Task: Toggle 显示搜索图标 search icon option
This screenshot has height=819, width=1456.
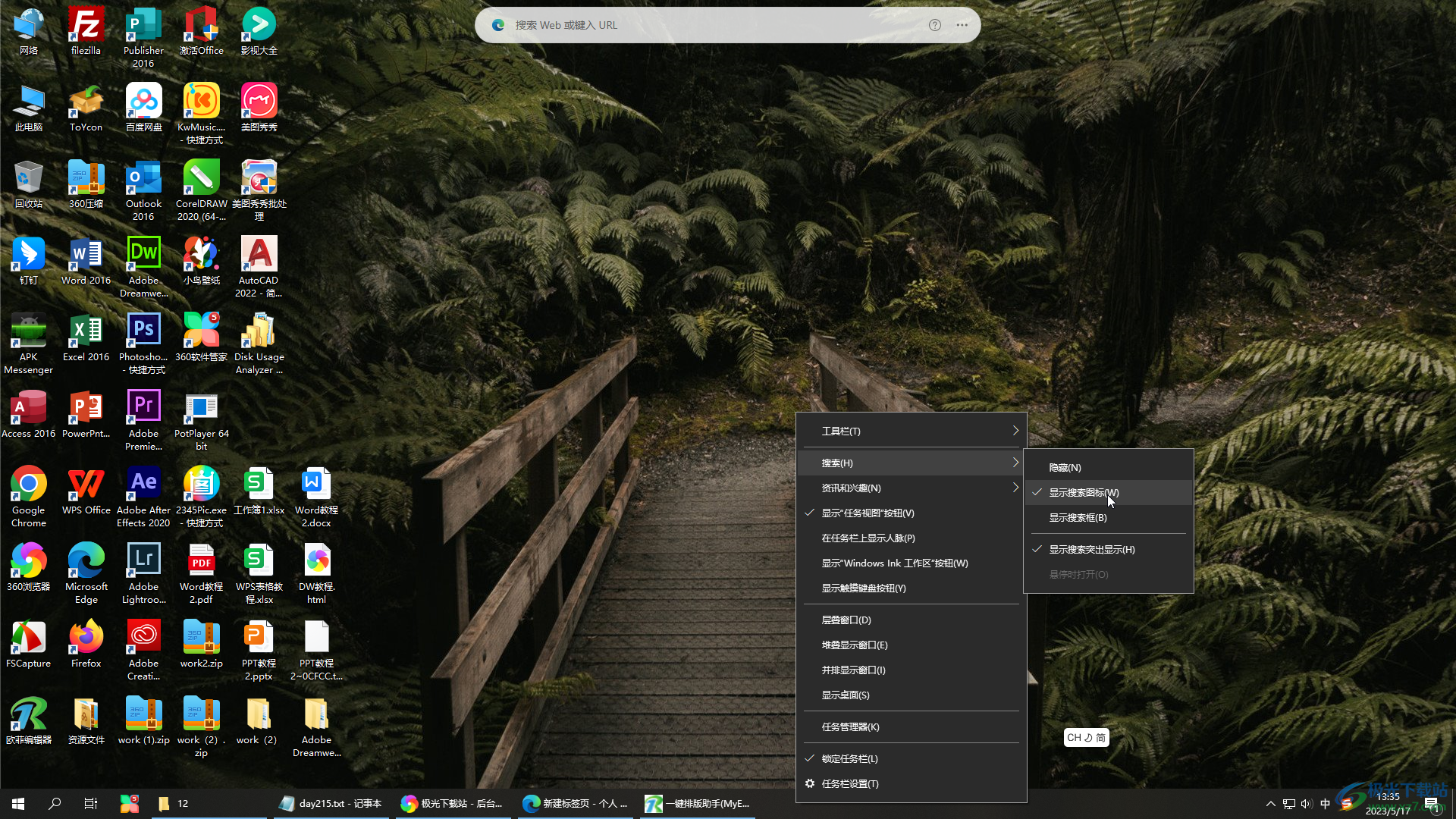Action: (1108, 492)
